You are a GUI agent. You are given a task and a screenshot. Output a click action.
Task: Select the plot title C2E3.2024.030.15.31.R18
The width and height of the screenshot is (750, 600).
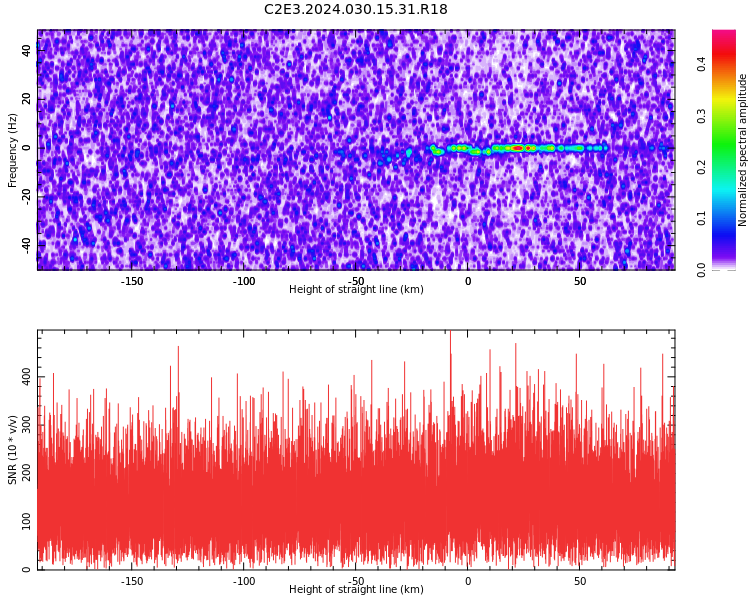click(x=355, y=9)
